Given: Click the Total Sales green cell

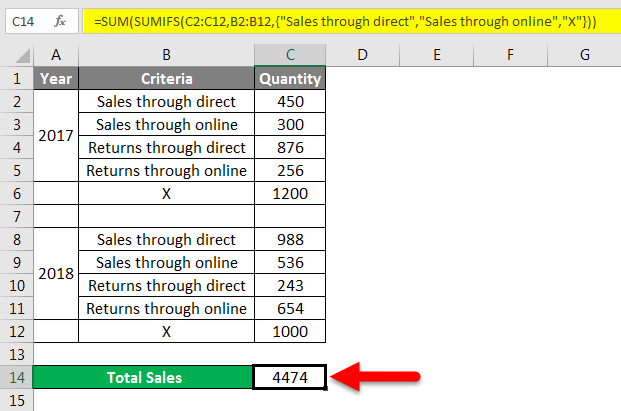Looking at the screenshot, I should [x=143, y=377].
